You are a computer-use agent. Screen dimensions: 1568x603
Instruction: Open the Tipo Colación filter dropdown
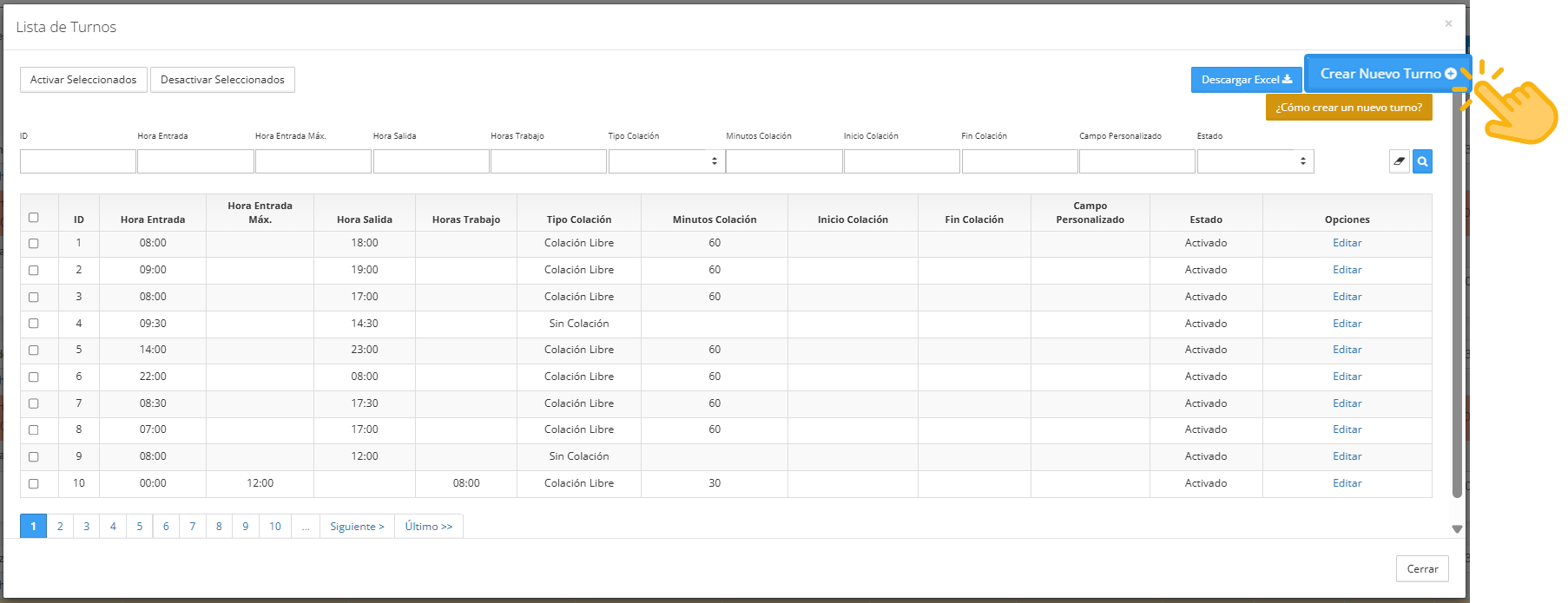pos(667,161)
